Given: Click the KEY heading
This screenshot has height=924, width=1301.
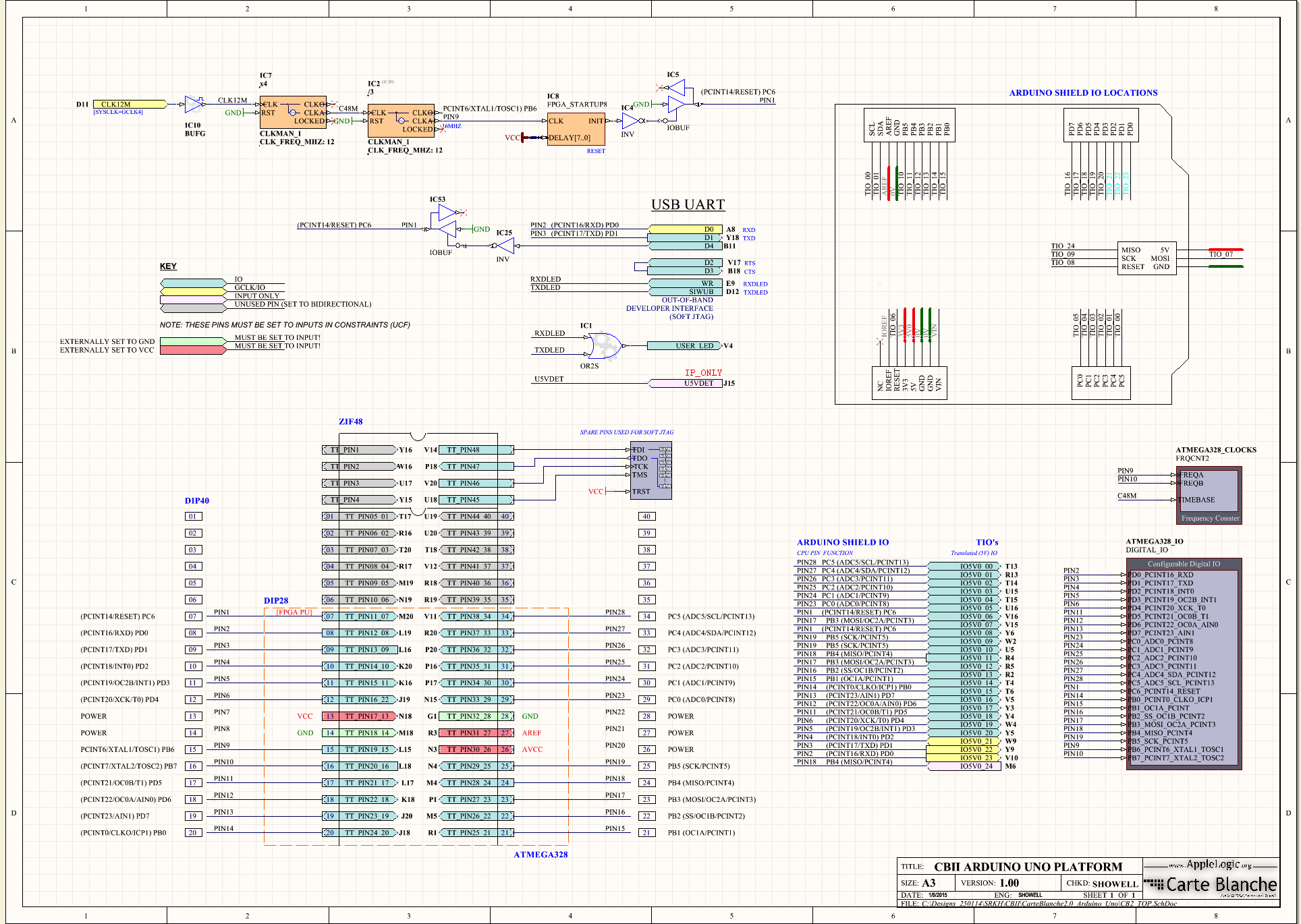Looking at the screenshot, I should 168,266.
